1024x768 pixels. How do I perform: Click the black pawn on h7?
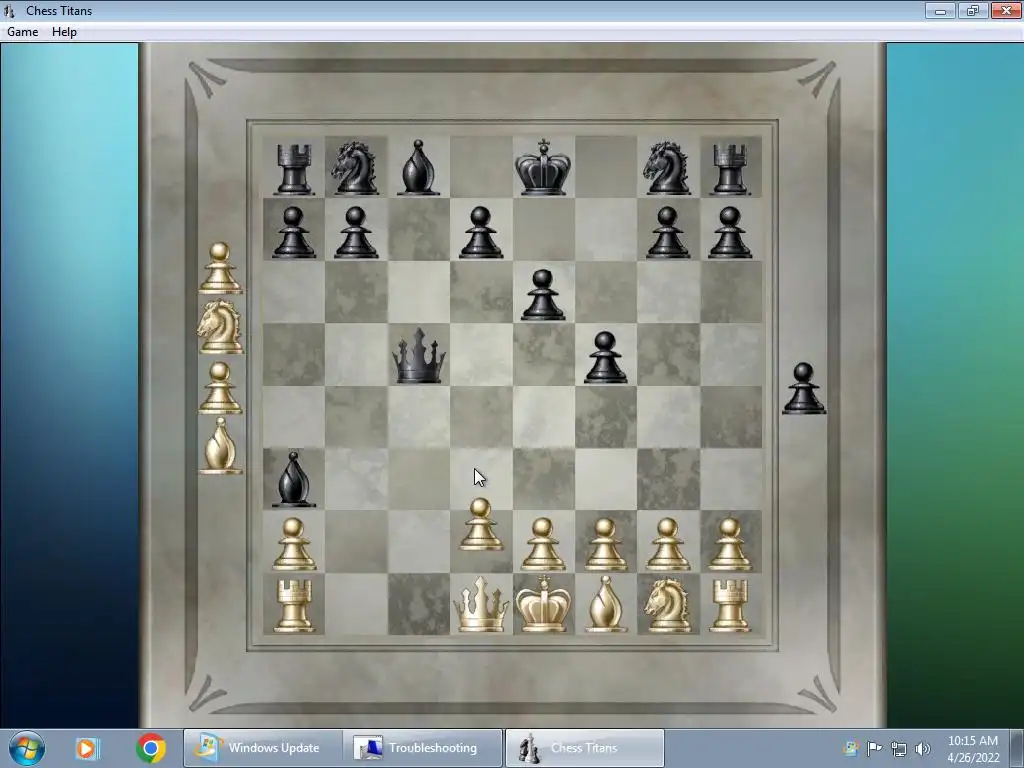click(729, 232)
